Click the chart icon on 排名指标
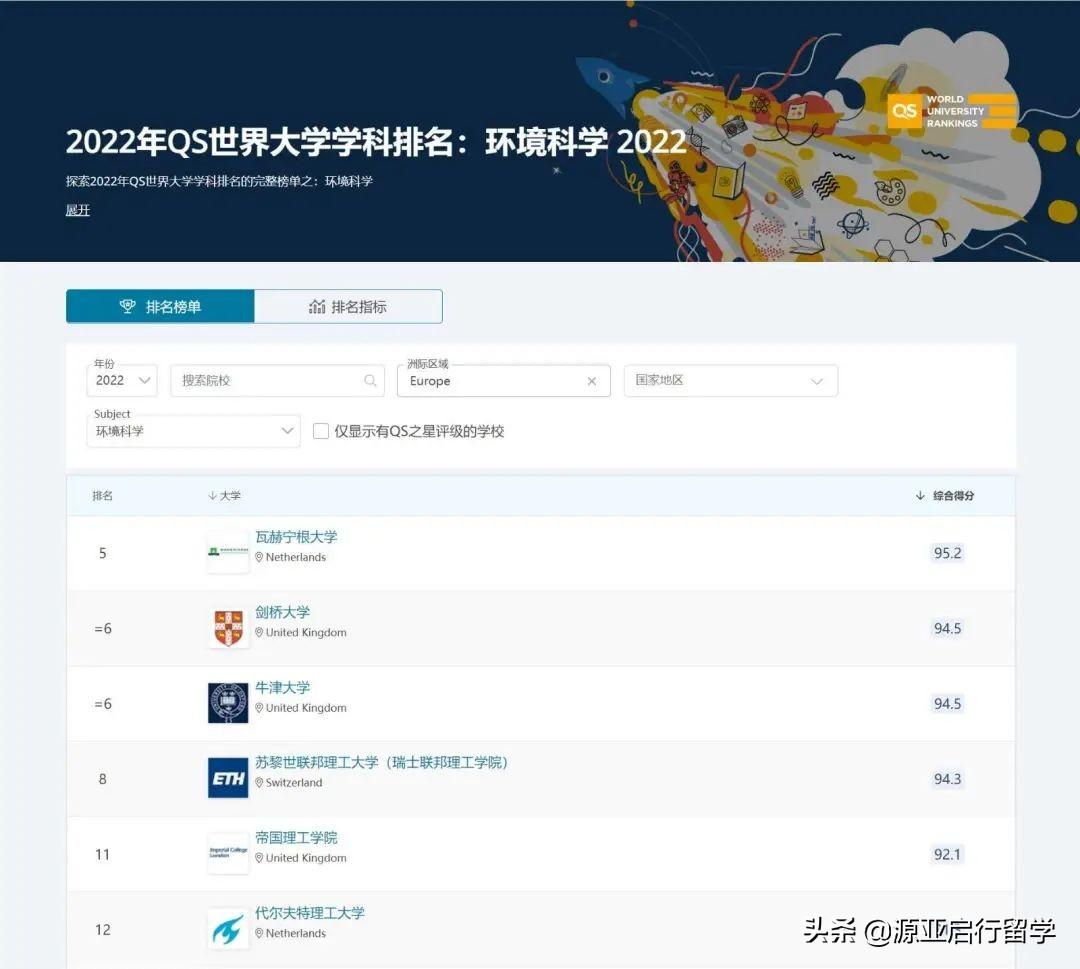Image resolution: width=1080 pixels, height=969 pixels. click(317, 306)
